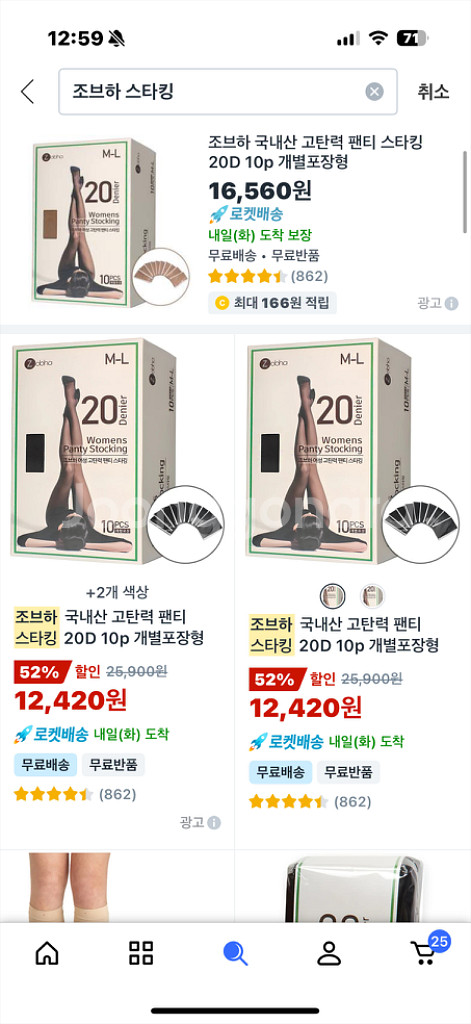This screenshot has width=471, height=1024.
Task: Open the 16,560원 stocking product title
Action: pyautogui.click(x=316, y=152)
